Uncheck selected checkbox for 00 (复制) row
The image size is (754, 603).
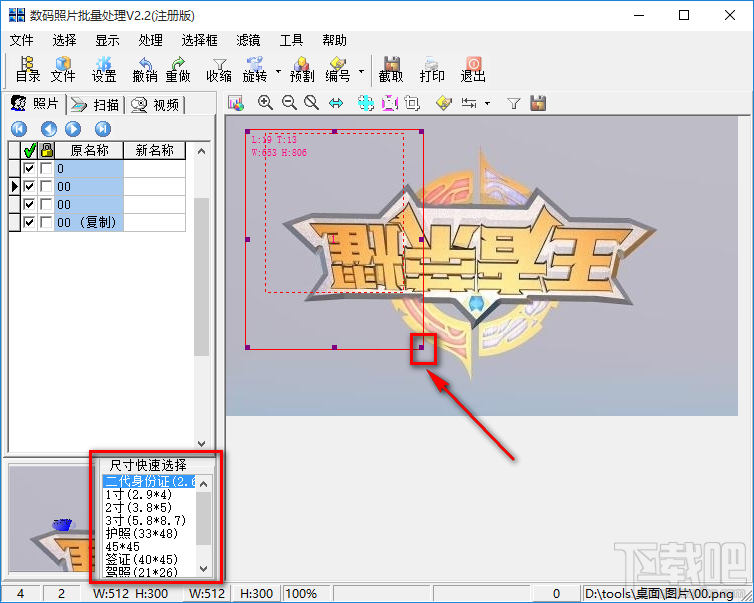pyautogui.click(x=29, y=222)
